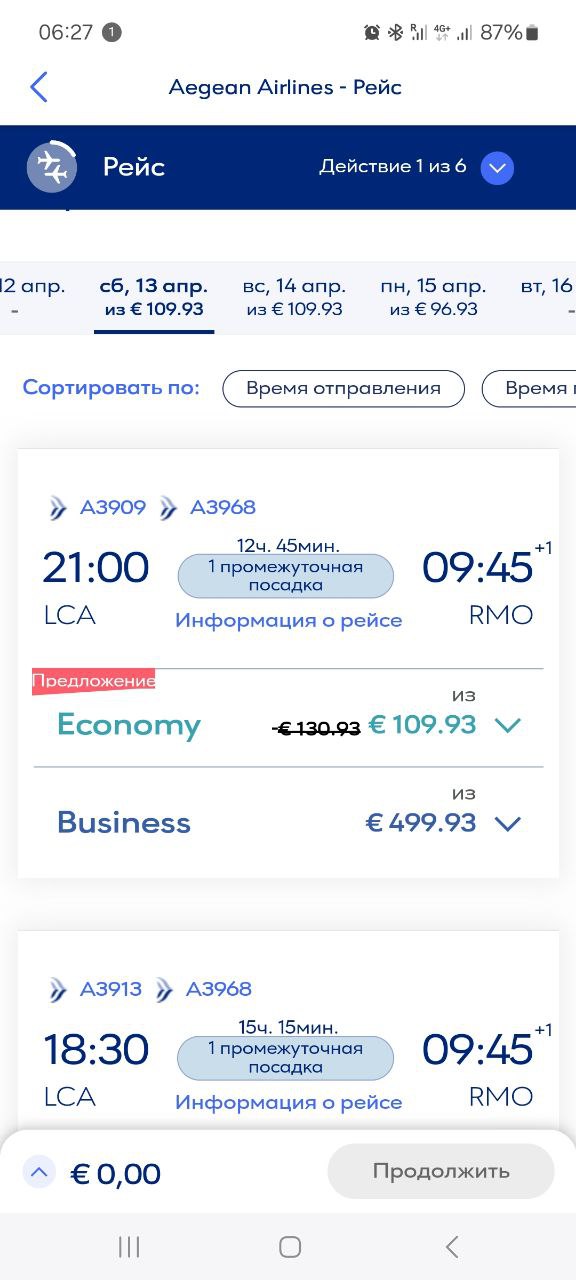This screenshot has width=576, height=1280.
Task: Click the Aegean logo beside A3913
Action: pyautogui.click(x=58, y=990)
